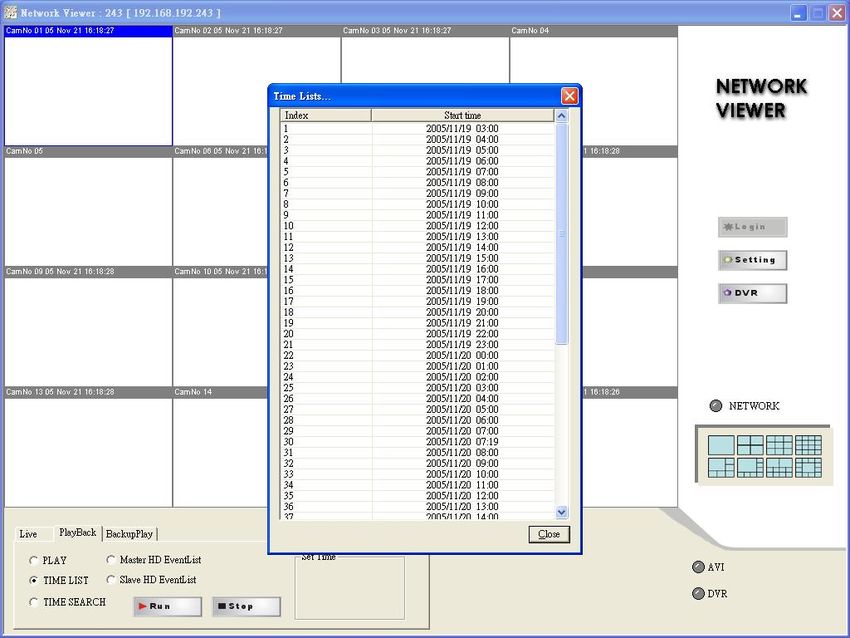Screen dimensions: 850x638
Task: Click the AVI indicator light
Action: (698, 567)
